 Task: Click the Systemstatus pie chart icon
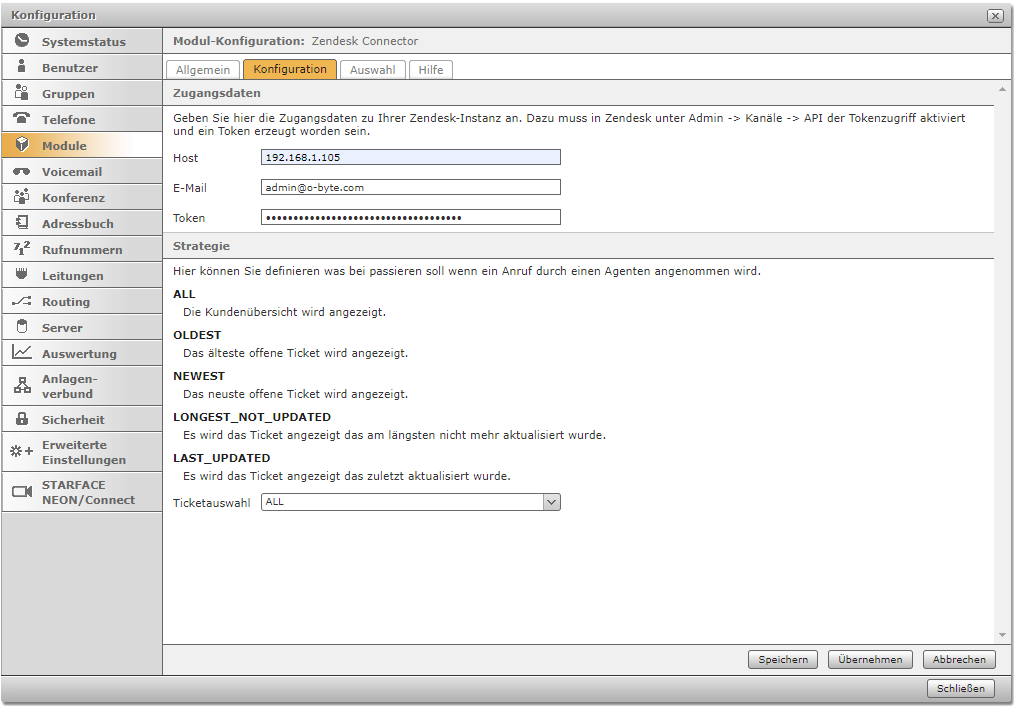click(x=22, y=41)
